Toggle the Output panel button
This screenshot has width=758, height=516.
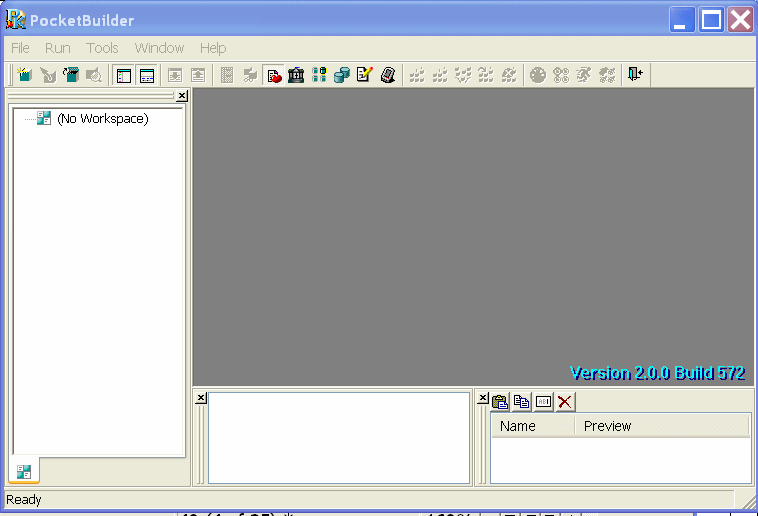pyautogui.click(x=146, y=75)
